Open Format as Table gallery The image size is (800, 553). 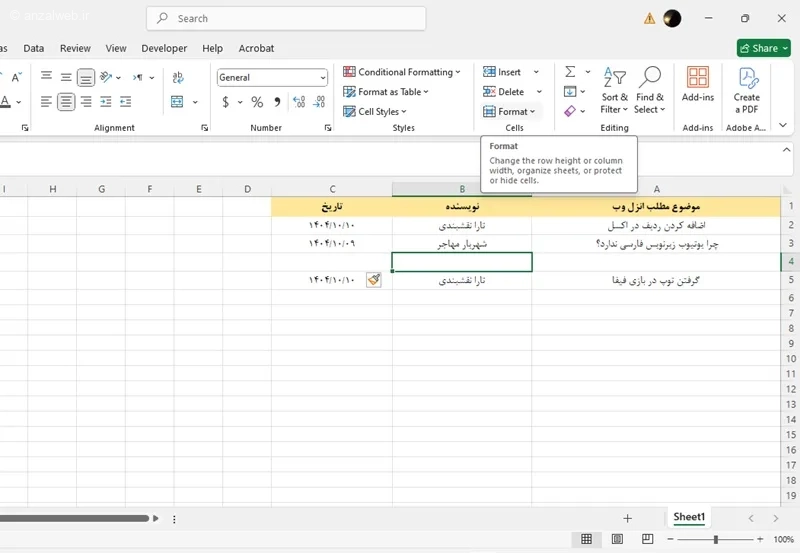tap(386, 92)
